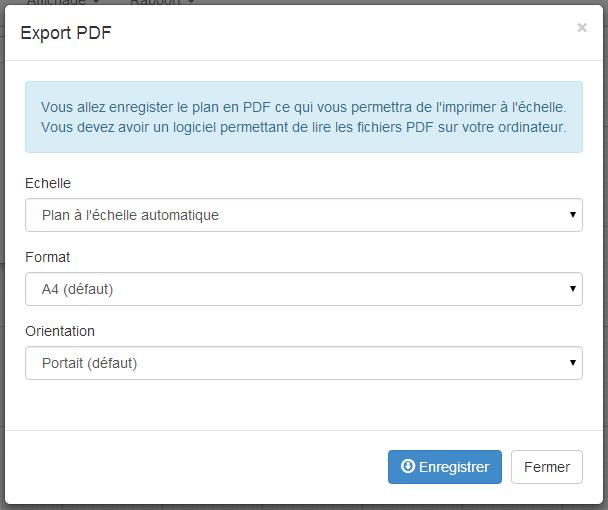This screenshot has height=510, width=608.
Task: Open the Format paper size dropdown
Action: (x=303, y=289)
